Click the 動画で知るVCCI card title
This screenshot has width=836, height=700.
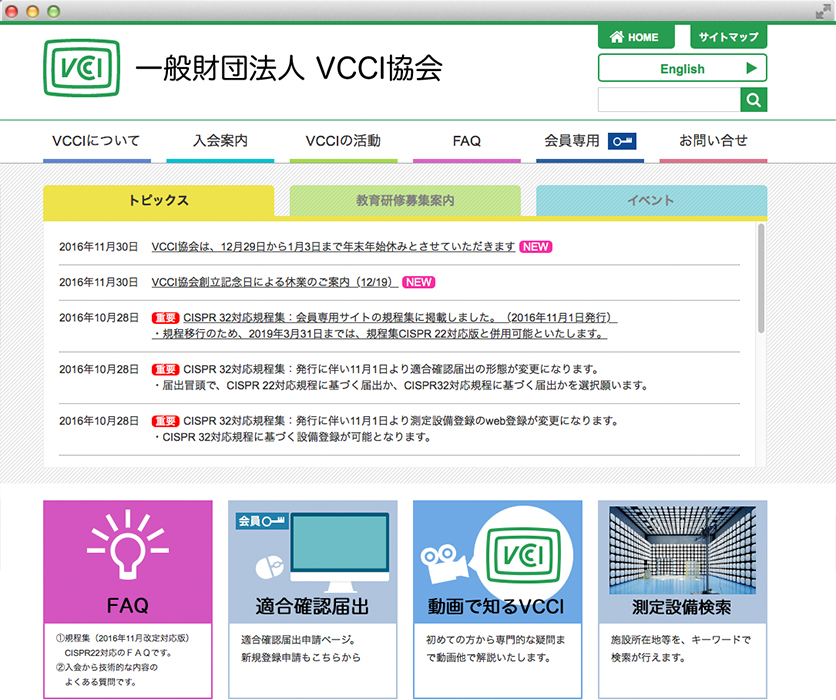click(x=496, y=607)
